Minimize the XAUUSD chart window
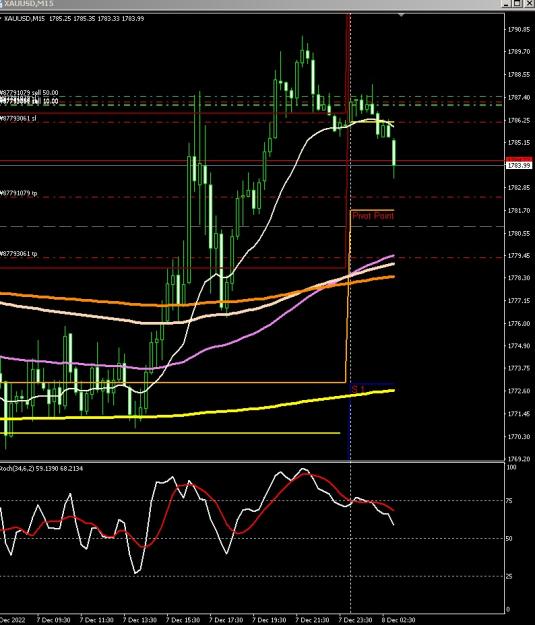 coord(507,4)
